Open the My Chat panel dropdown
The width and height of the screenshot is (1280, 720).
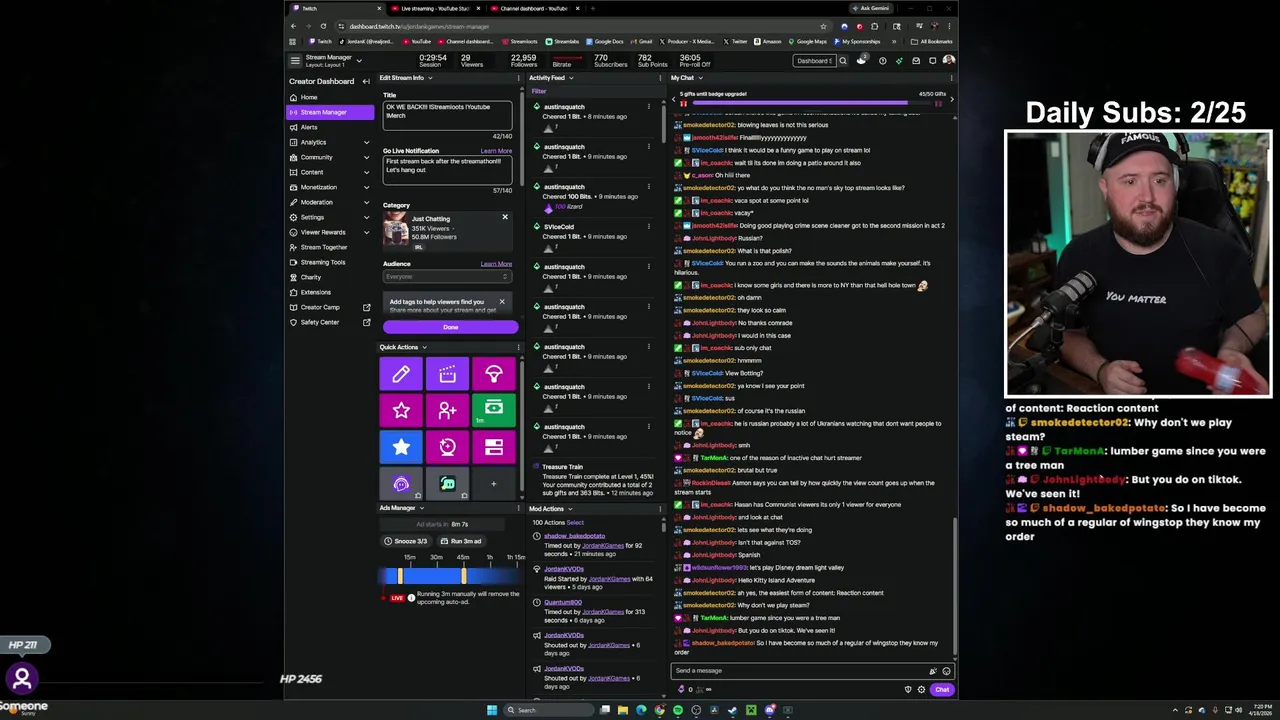(x=700, y=78)
